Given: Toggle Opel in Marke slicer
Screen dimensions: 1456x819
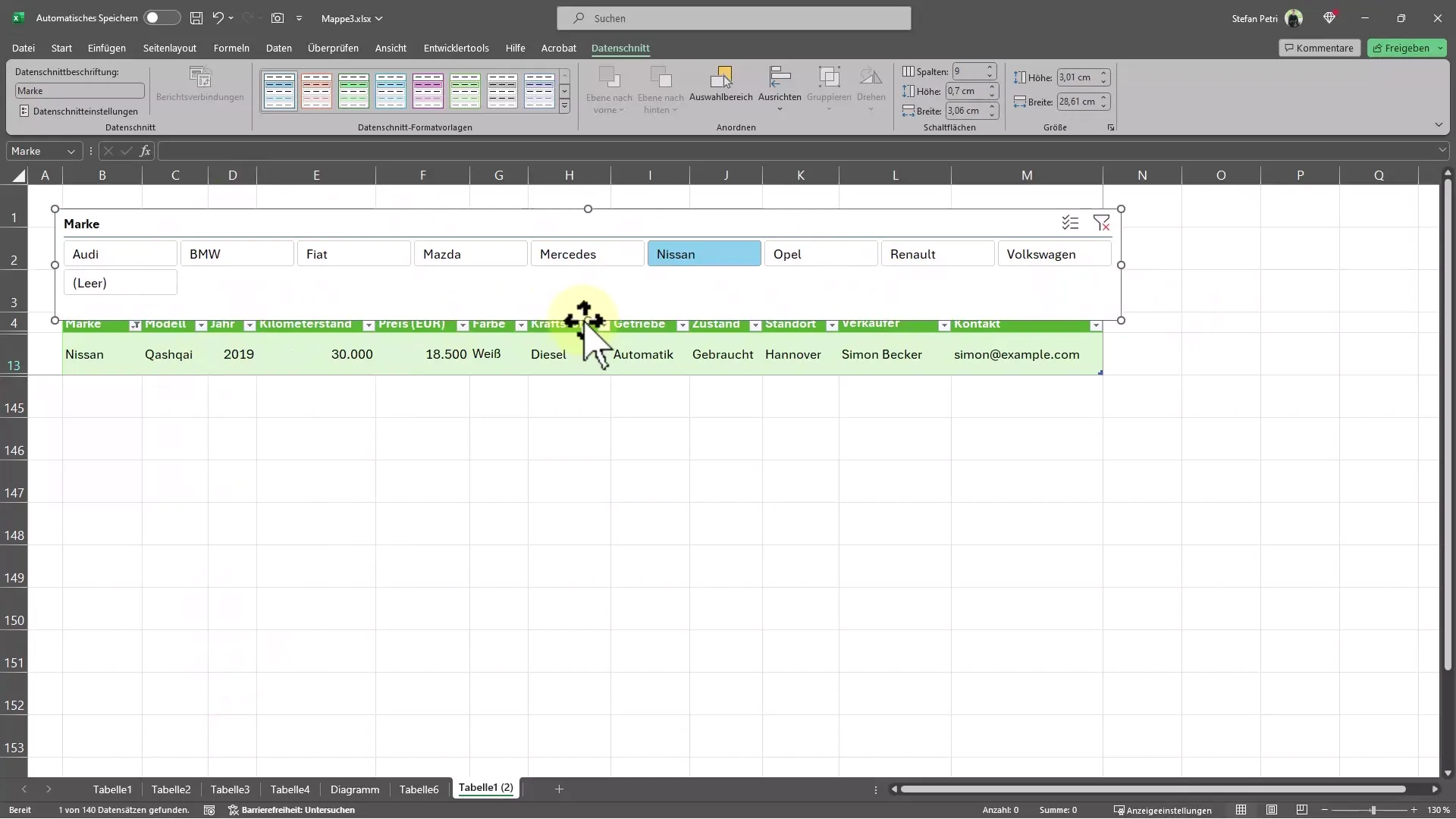Looking at the screenshot, I should click(x=821, y=254).
